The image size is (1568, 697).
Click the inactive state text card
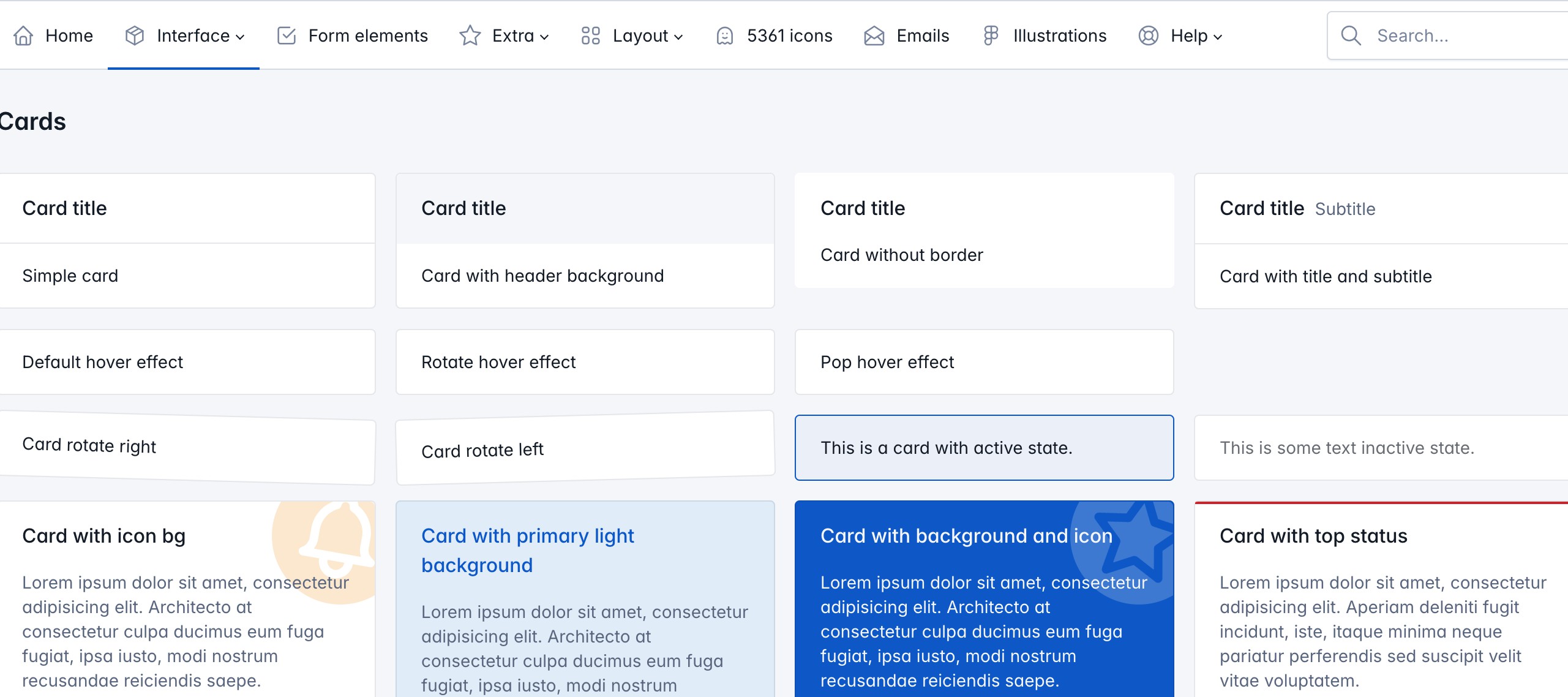click(1381, 448)
